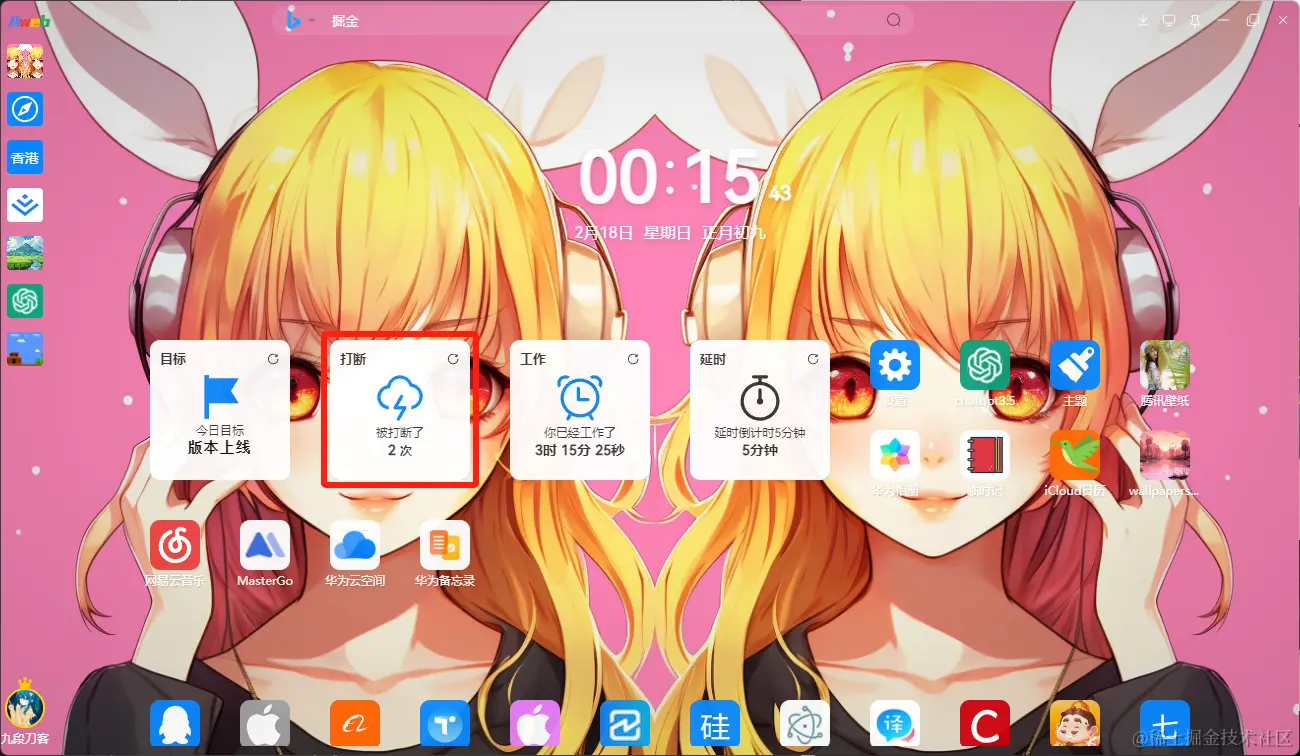Image resolution: width=1300 pixels, height=756 pixels.
Task: Open the cartoon character game dock icon
Action: (1075, 724)
